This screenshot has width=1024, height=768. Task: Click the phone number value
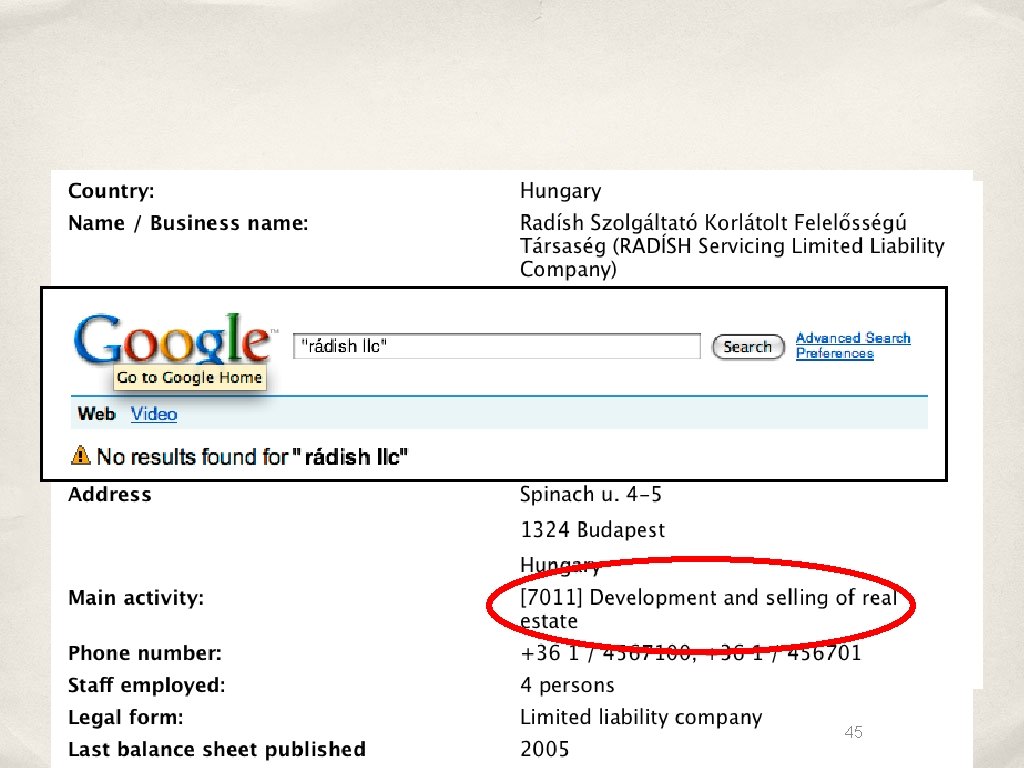click(690, 653)
